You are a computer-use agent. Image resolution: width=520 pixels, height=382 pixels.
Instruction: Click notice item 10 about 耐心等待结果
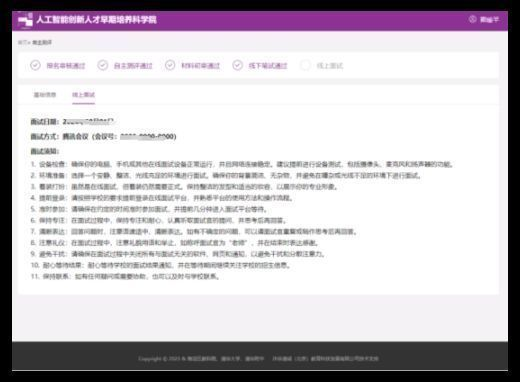coord(161,265)
